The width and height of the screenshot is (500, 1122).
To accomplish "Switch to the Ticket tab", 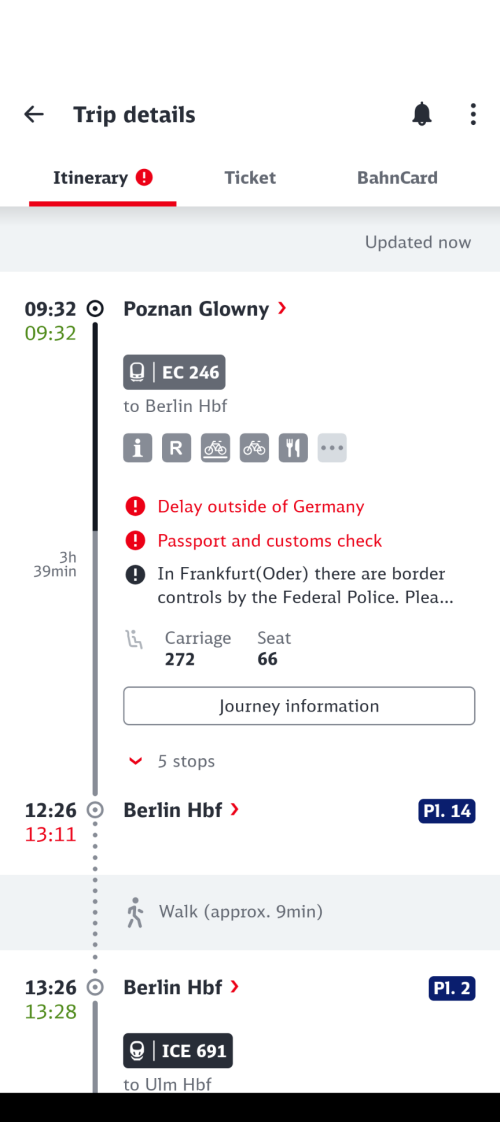I will [x=250, y=177].
